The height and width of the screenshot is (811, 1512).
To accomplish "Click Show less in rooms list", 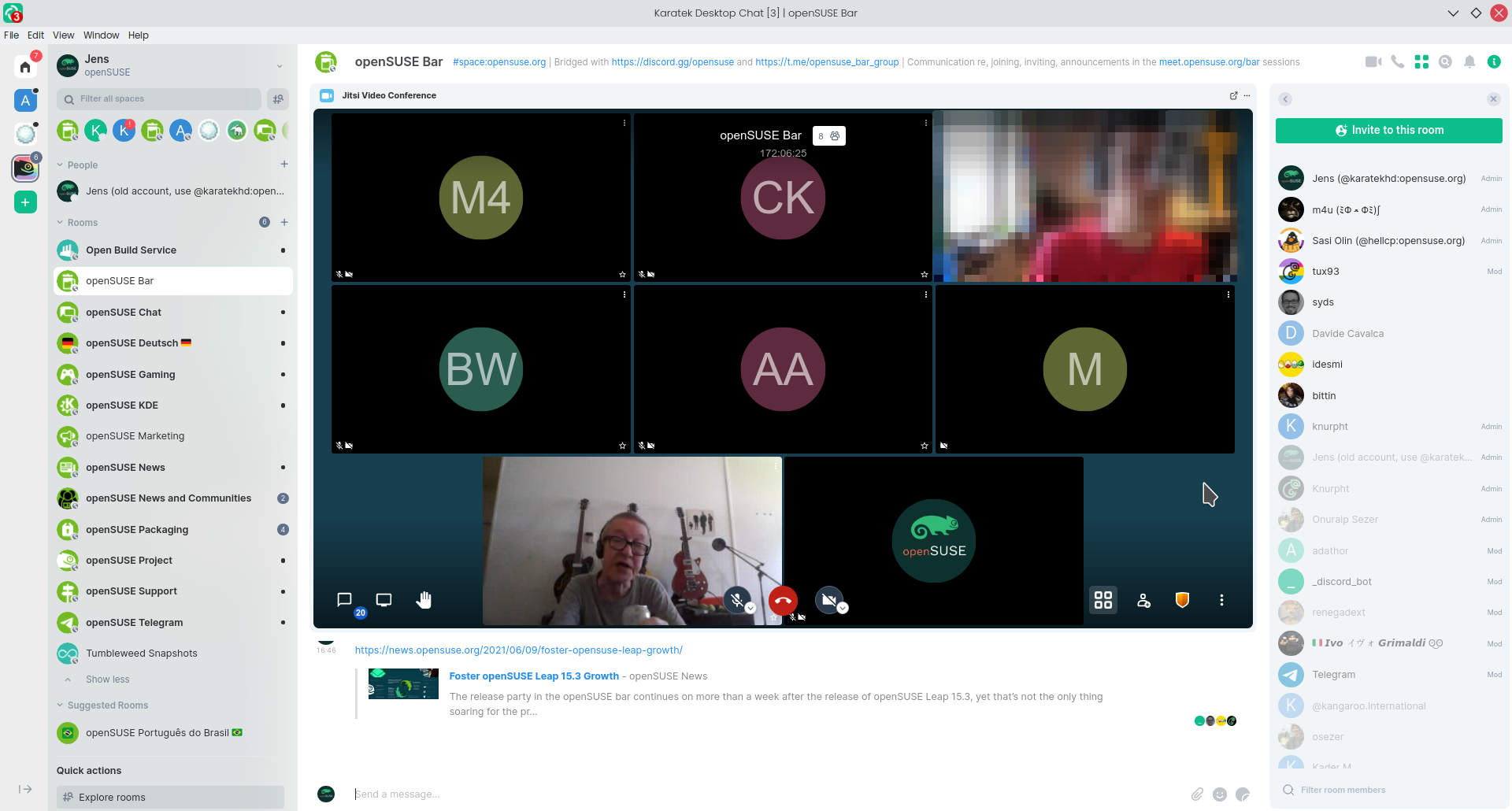I will [x=108, y=680].
